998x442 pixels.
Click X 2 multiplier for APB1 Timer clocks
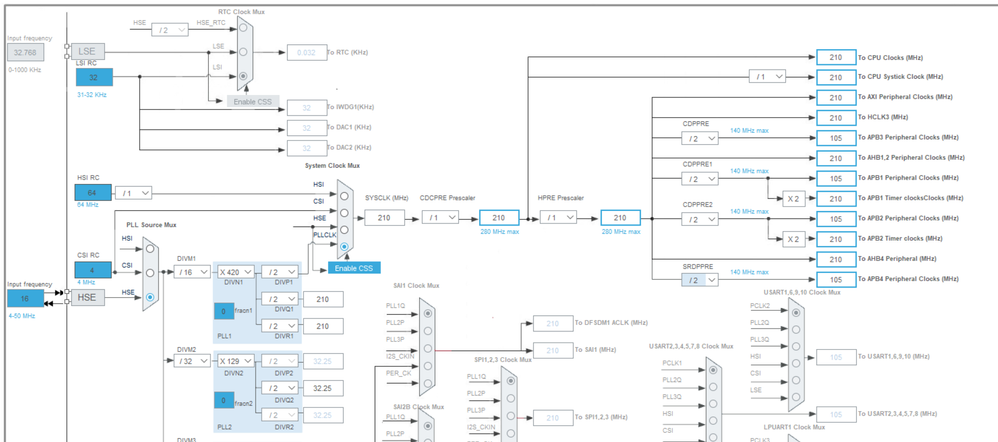point(792,199)
